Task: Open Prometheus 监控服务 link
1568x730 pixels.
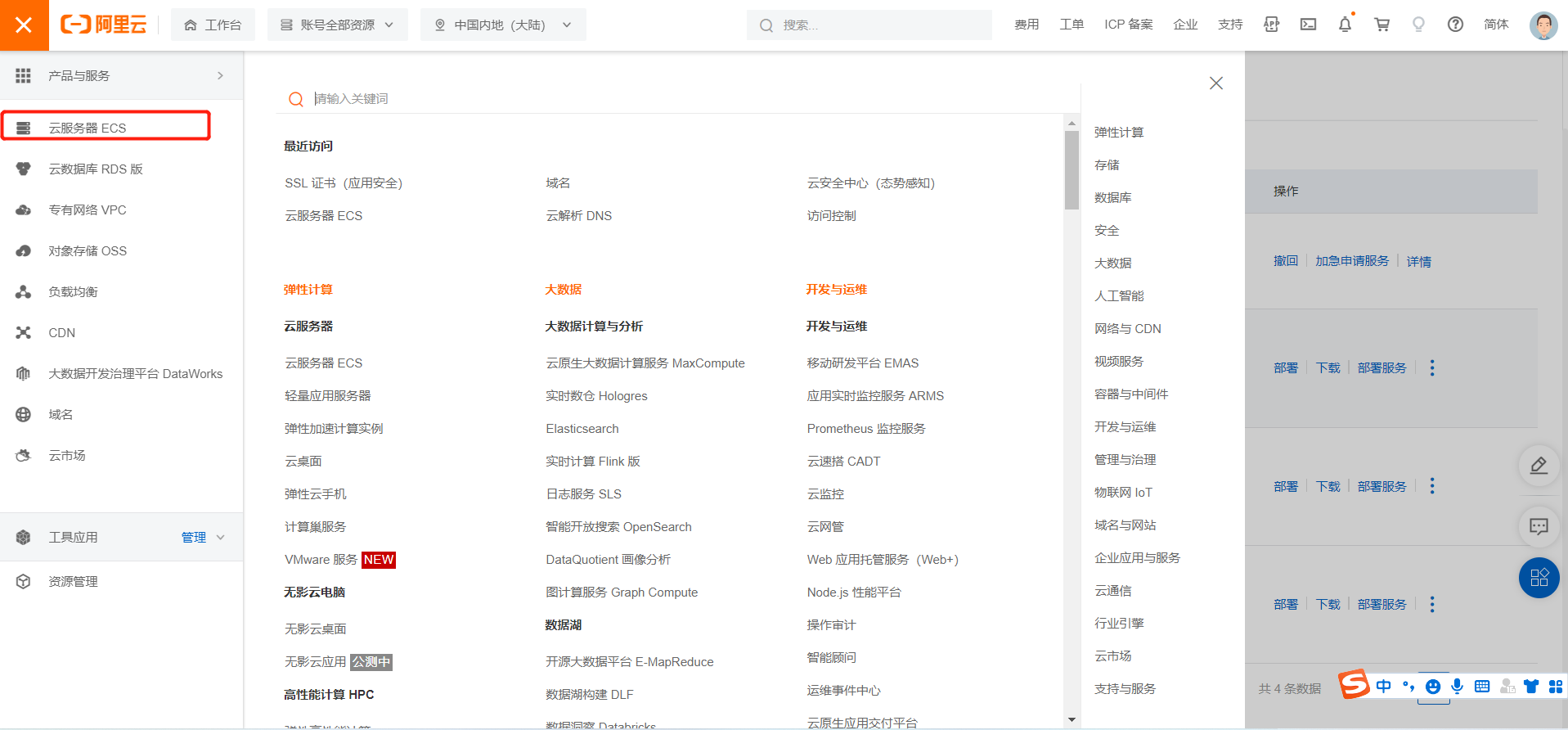Action: click(866, 428)
